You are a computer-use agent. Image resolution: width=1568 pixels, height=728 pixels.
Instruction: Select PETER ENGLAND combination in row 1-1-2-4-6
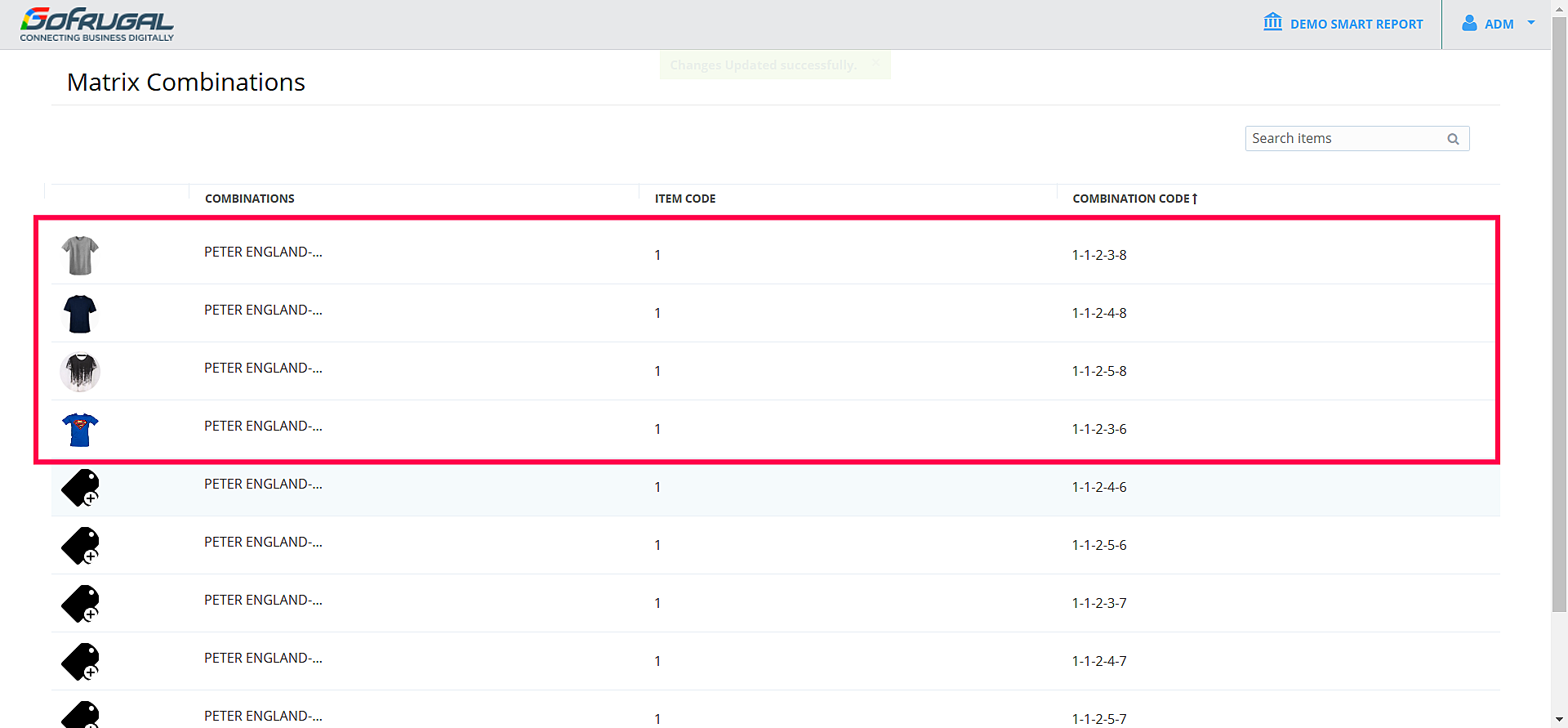coord(263,484)
